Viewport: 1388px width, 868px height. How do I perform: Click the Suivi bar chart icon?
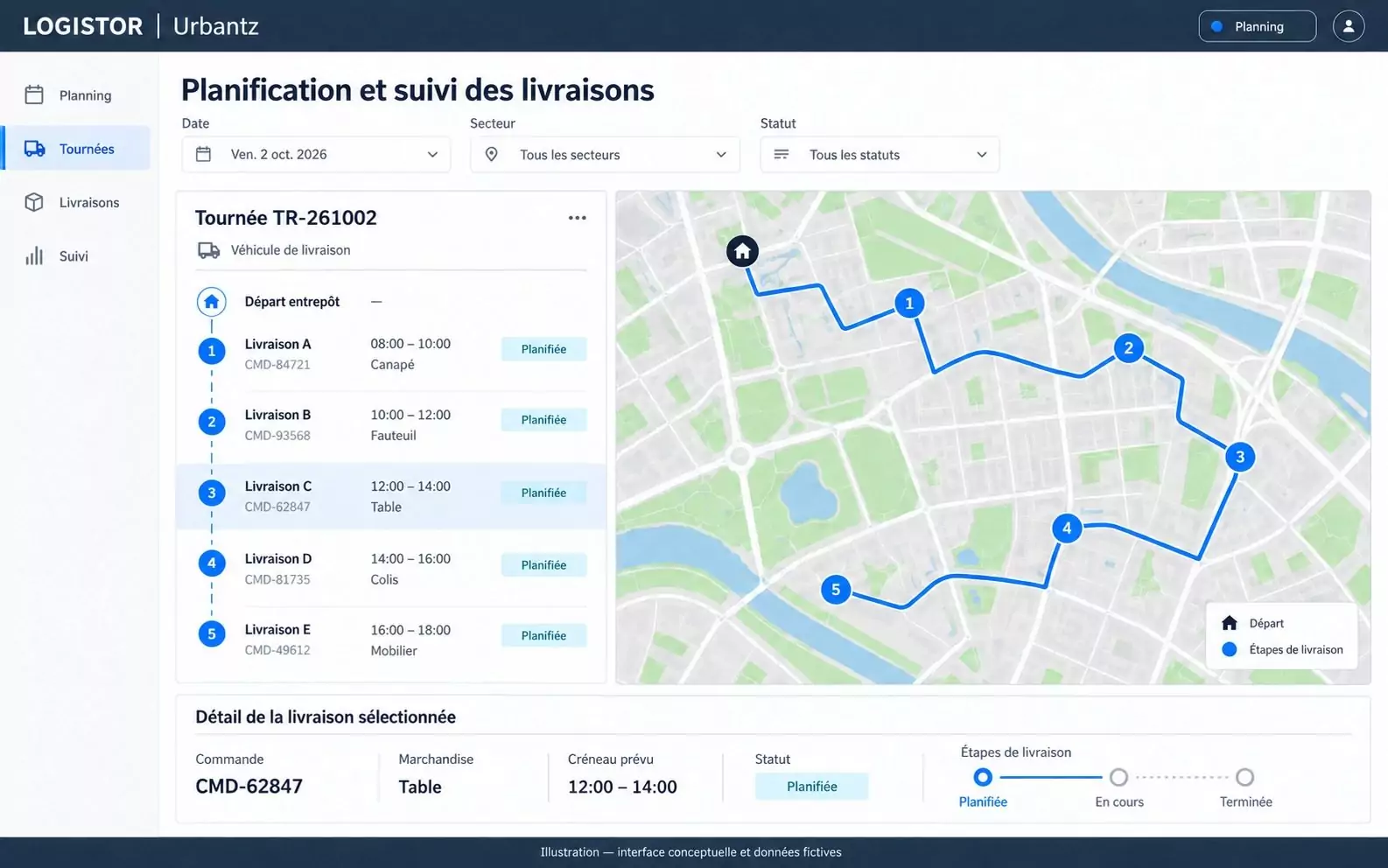click(x=34, y=256)
